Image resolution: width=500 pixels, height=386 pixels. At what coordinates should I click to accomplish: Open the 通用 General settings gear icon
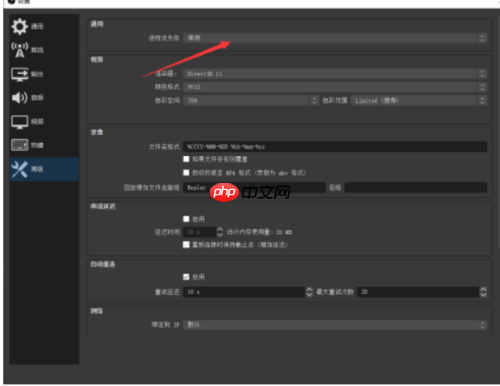coord(20,26)
